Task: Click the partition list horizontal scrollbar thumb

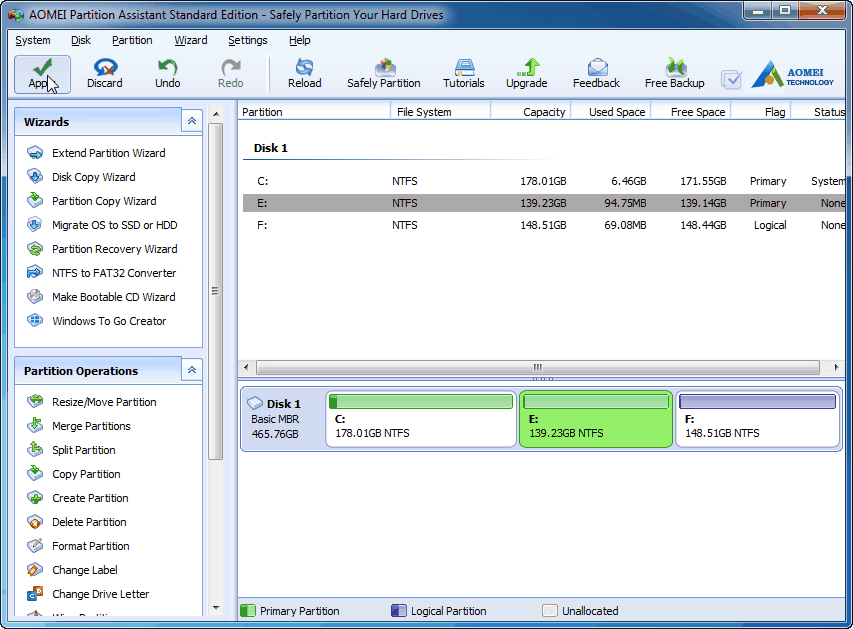Action: coord(537,367)
